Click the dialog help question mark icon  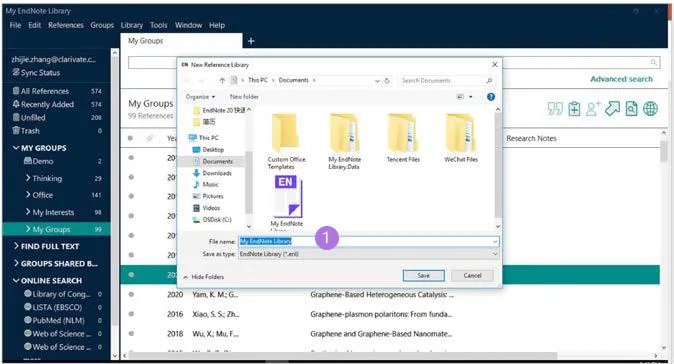[x=491, y=97]
